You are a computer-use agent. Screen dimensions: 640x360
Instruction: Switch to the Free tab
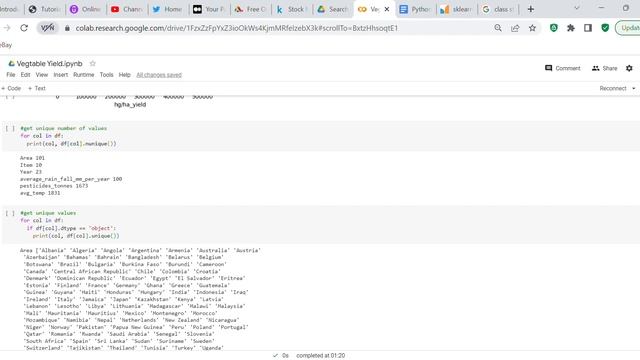250,9
